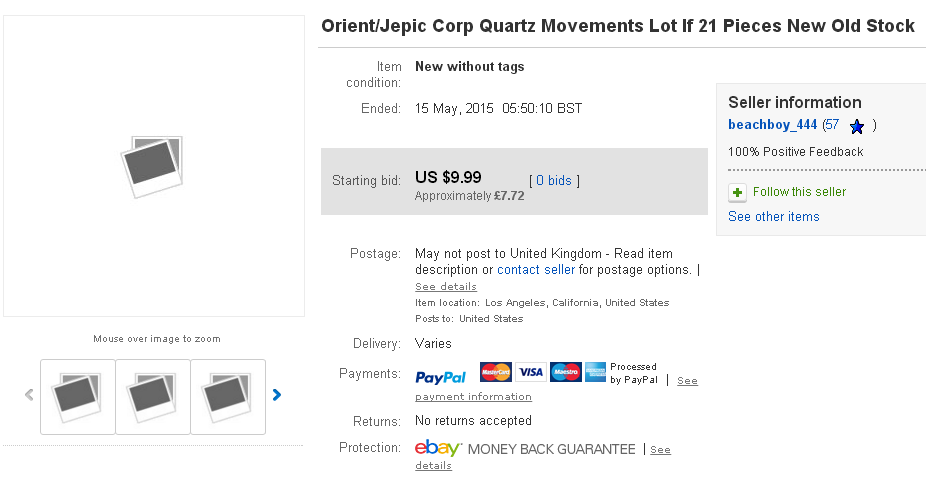Expand postage See details link

click(446, 287)
